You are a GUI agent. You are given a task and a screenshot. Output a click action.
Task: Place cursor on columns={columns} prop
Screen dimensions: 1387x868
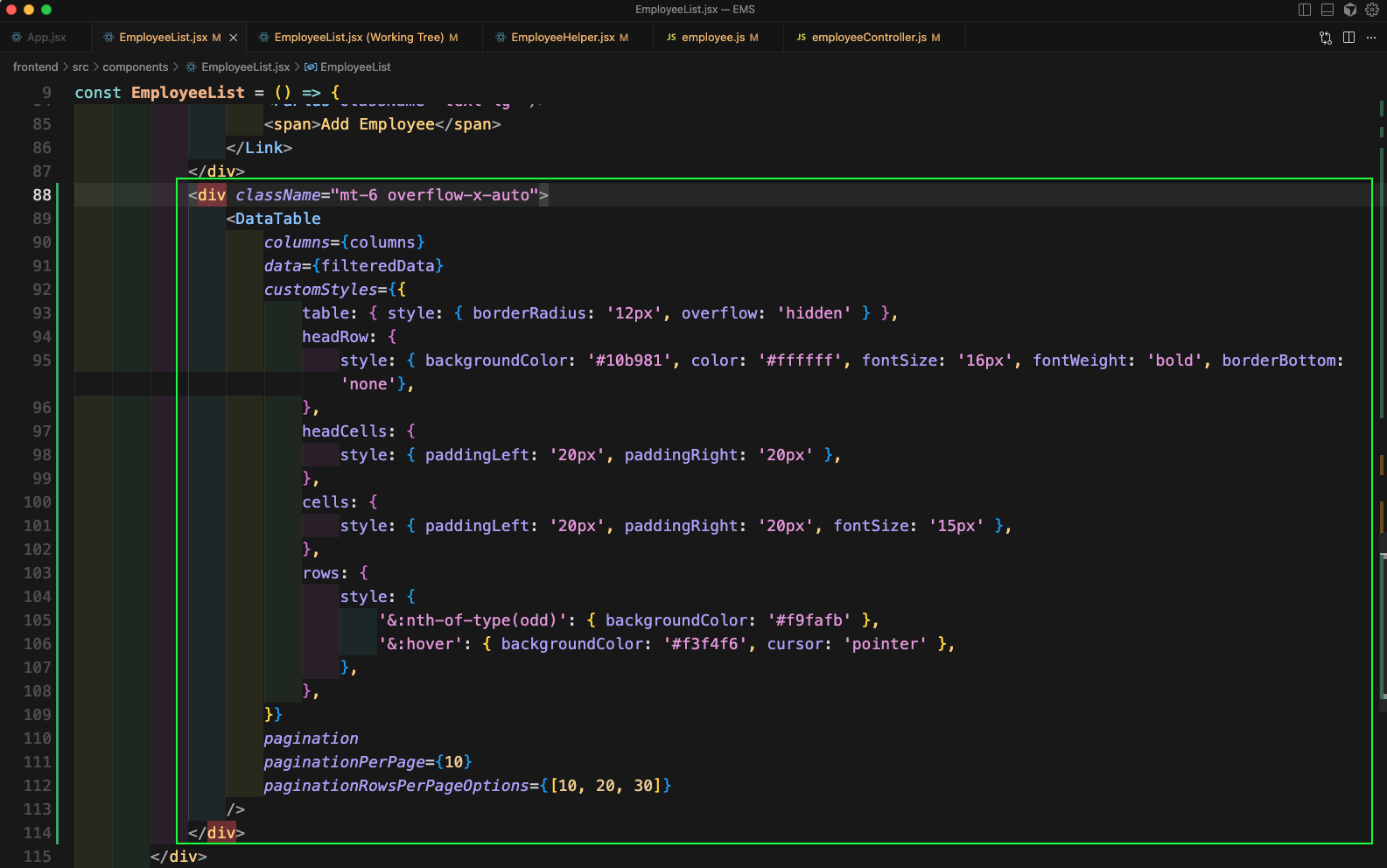pos(345,242)
